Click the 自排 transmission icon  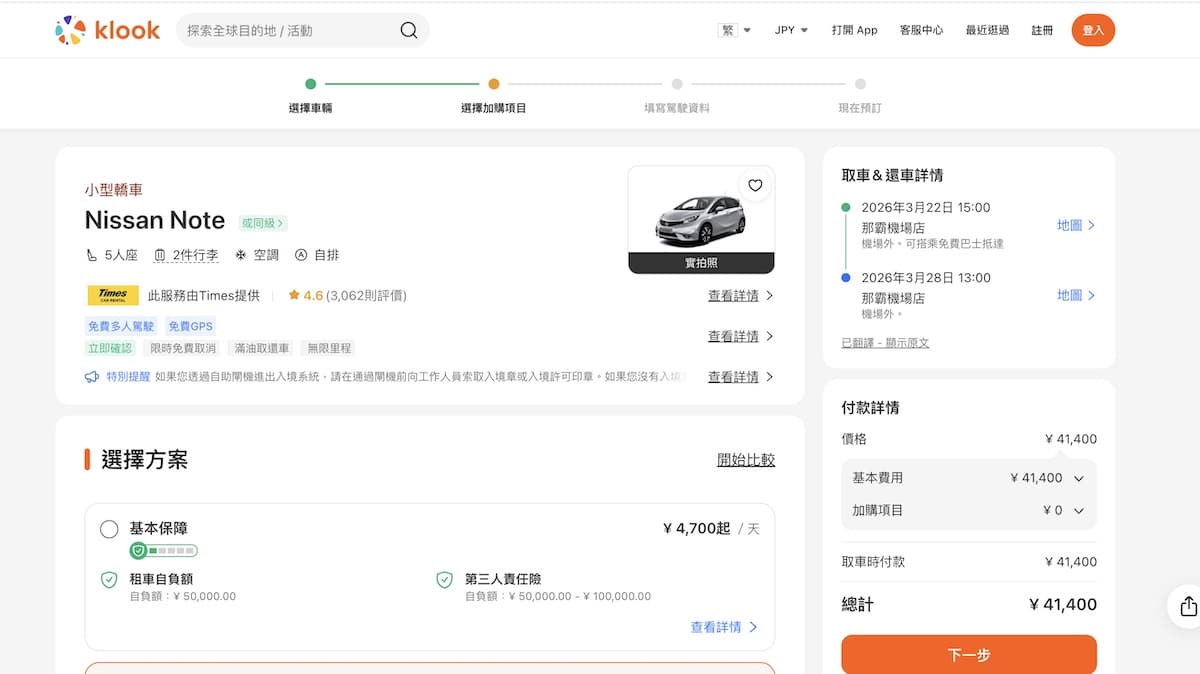301,255
